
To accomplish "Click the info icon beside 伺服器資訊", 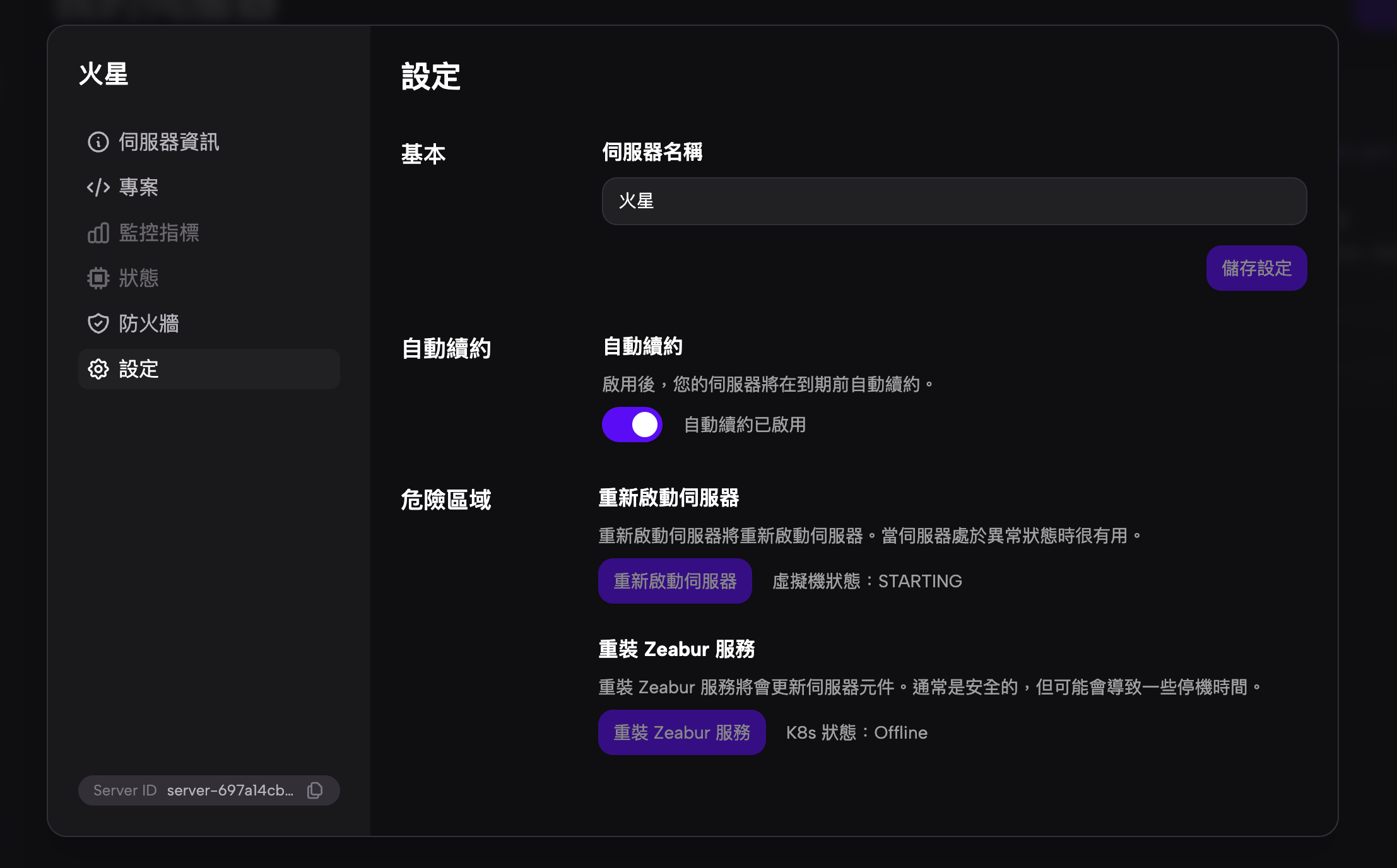I will click(98, 142).
